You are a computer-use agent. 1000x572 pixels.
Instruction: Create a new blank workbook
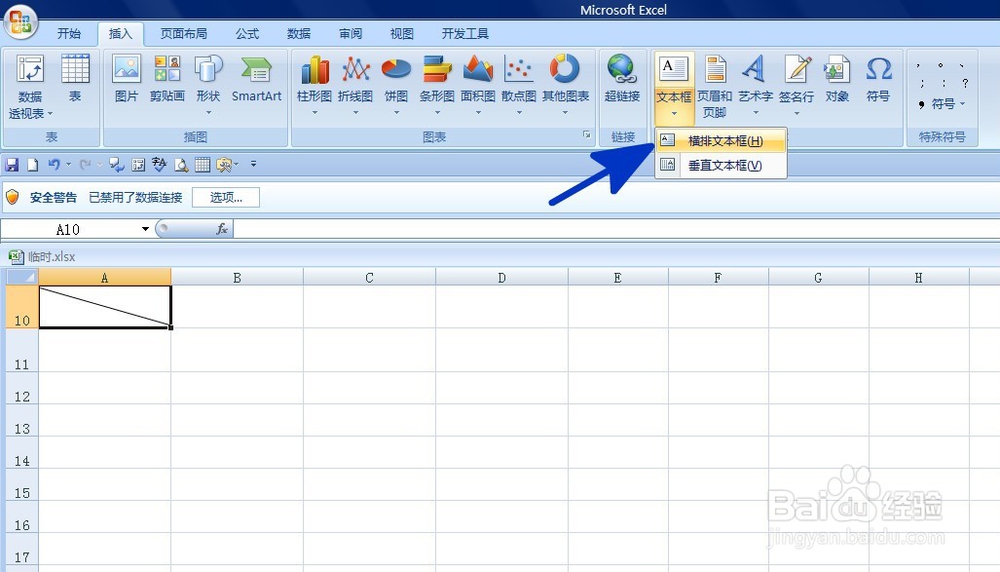click(33, 165)
